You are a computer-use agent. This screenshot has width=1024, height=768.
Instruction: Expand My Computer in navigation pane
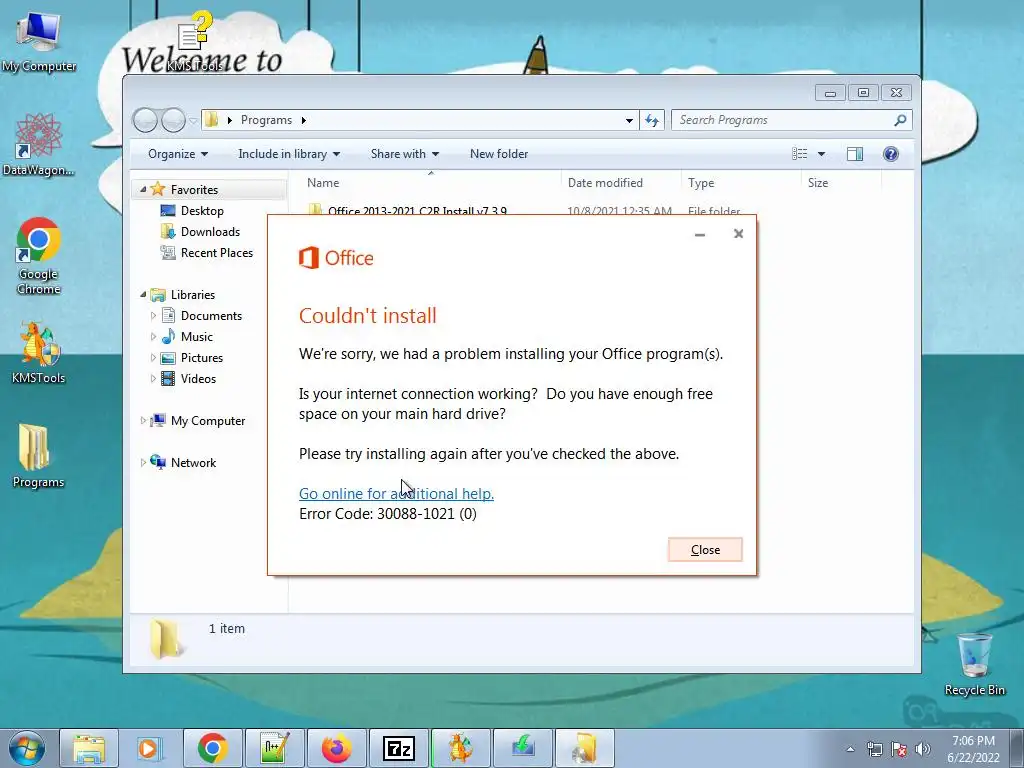tap(143, 421)
